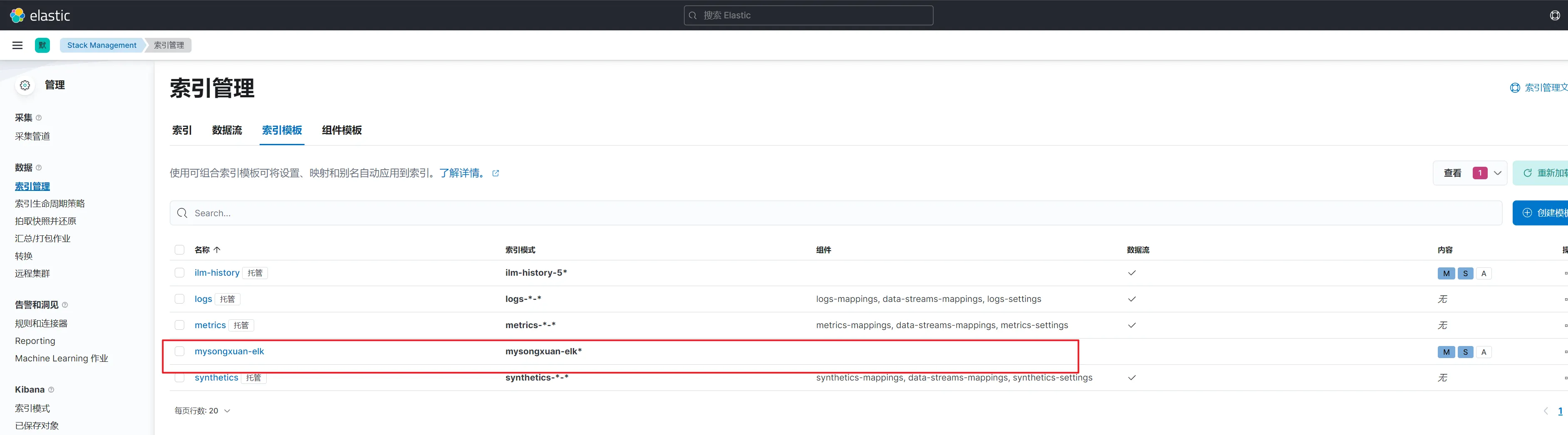The height and width of the screenshot is (435, 1568).
Task: Click the M badge on ilm-history row
Action: 1446,273
